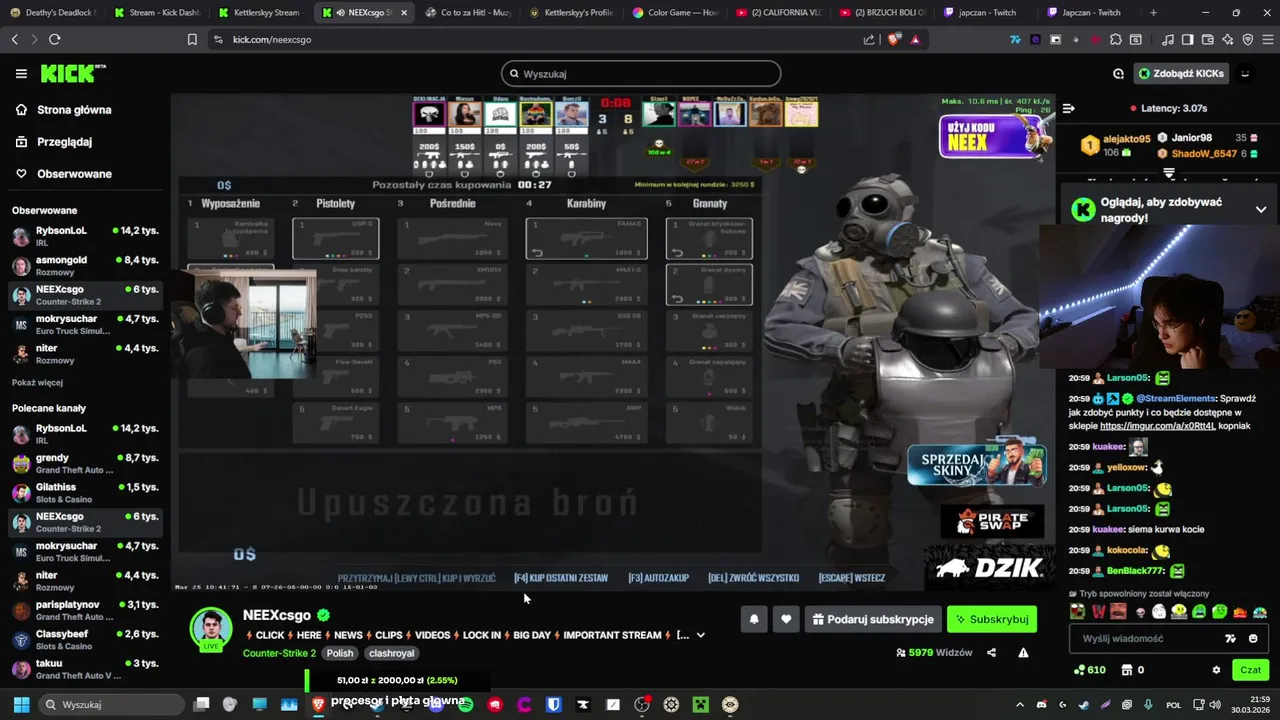1280x720 pixels.
Task: Send message with Czat button
Action: [1251, 670]
